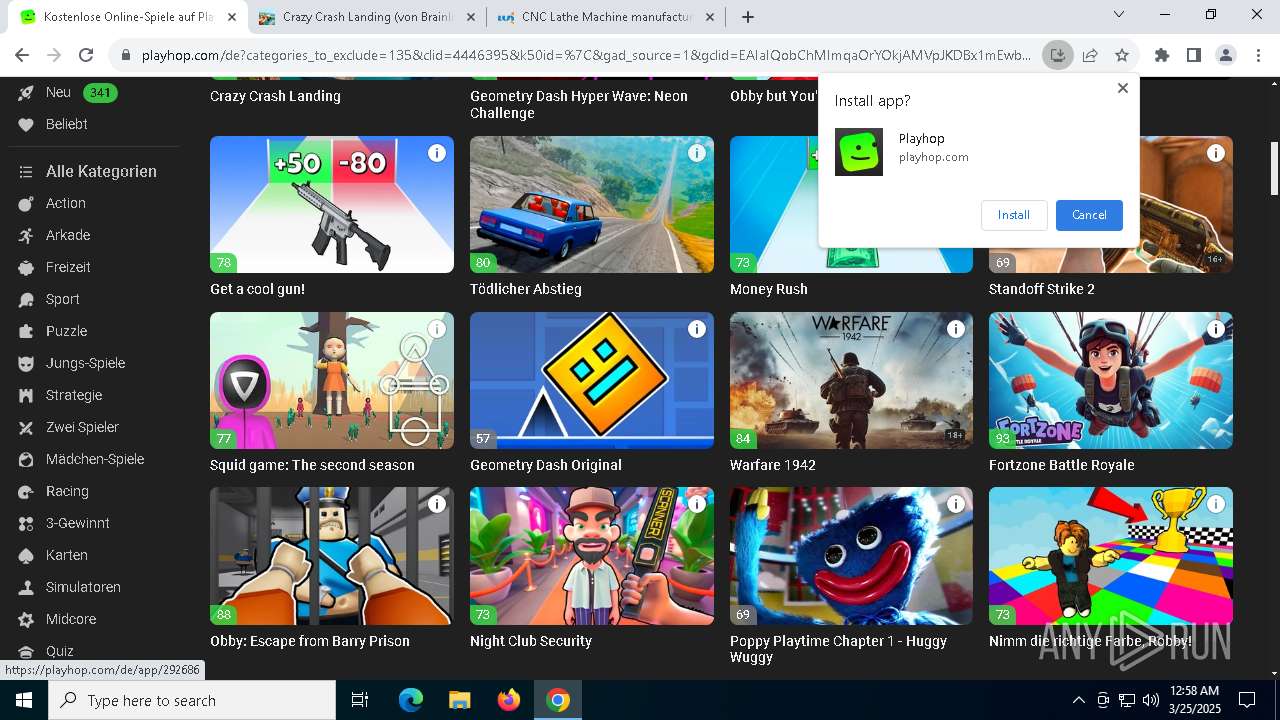Click the page vertical scrollbar
This screenshot has height=720, width=1280.
[x=1274, y=168]
